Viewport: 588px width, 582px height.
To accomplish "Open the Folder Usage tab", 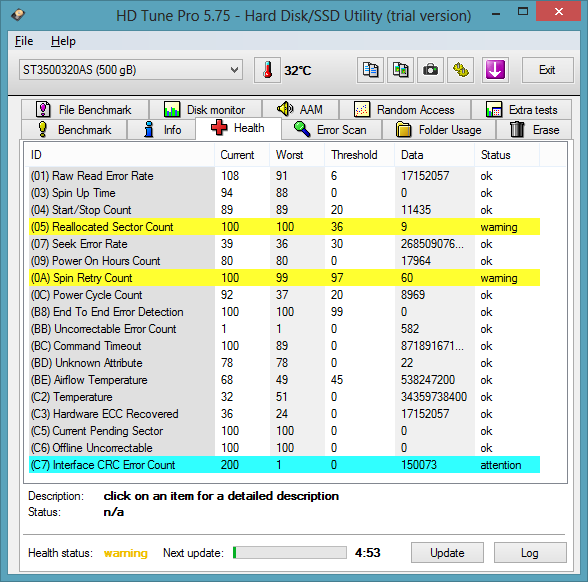I will (439, 130).
